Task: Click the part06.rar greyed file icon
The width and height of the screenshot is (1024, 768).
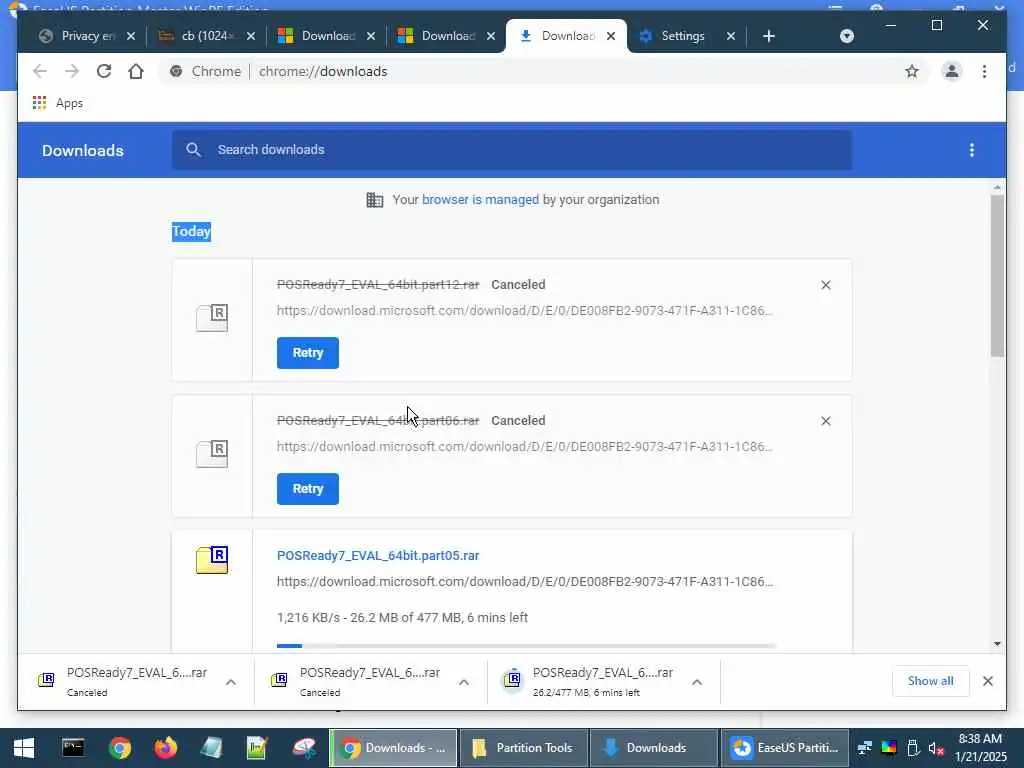Action: click(212, 454)
